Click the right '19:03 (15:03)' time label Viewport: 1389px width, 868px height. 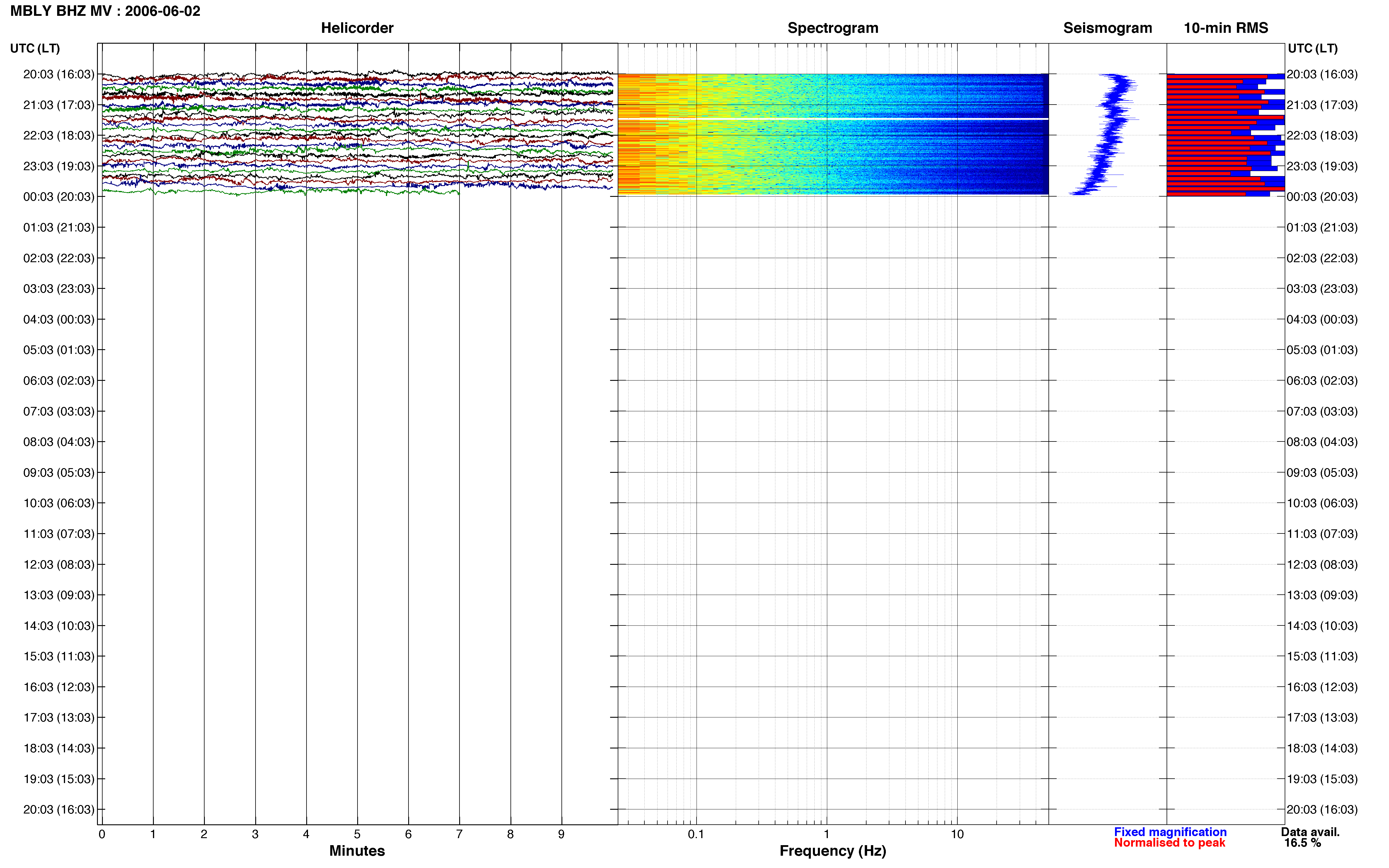tap(1322, 779)
